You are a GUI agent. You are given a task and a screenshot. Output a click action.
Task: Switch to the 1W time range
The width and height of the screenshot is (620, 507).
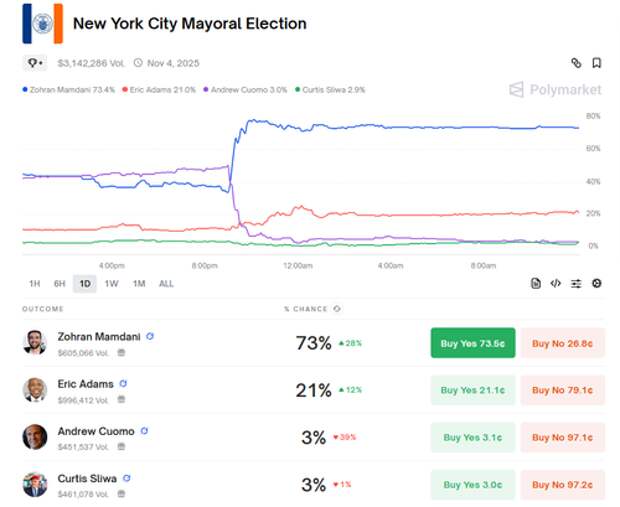pos(111,284)
